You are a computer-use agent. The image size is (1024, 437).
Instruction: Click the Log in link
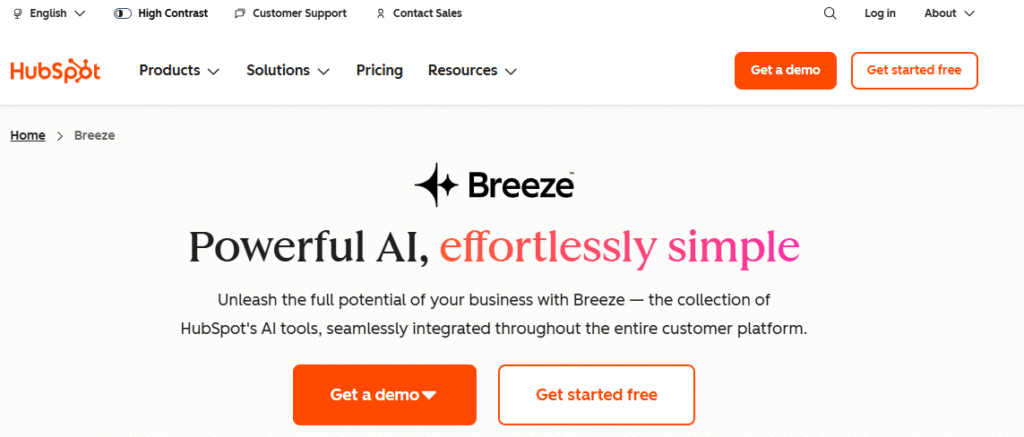[880, 14]
